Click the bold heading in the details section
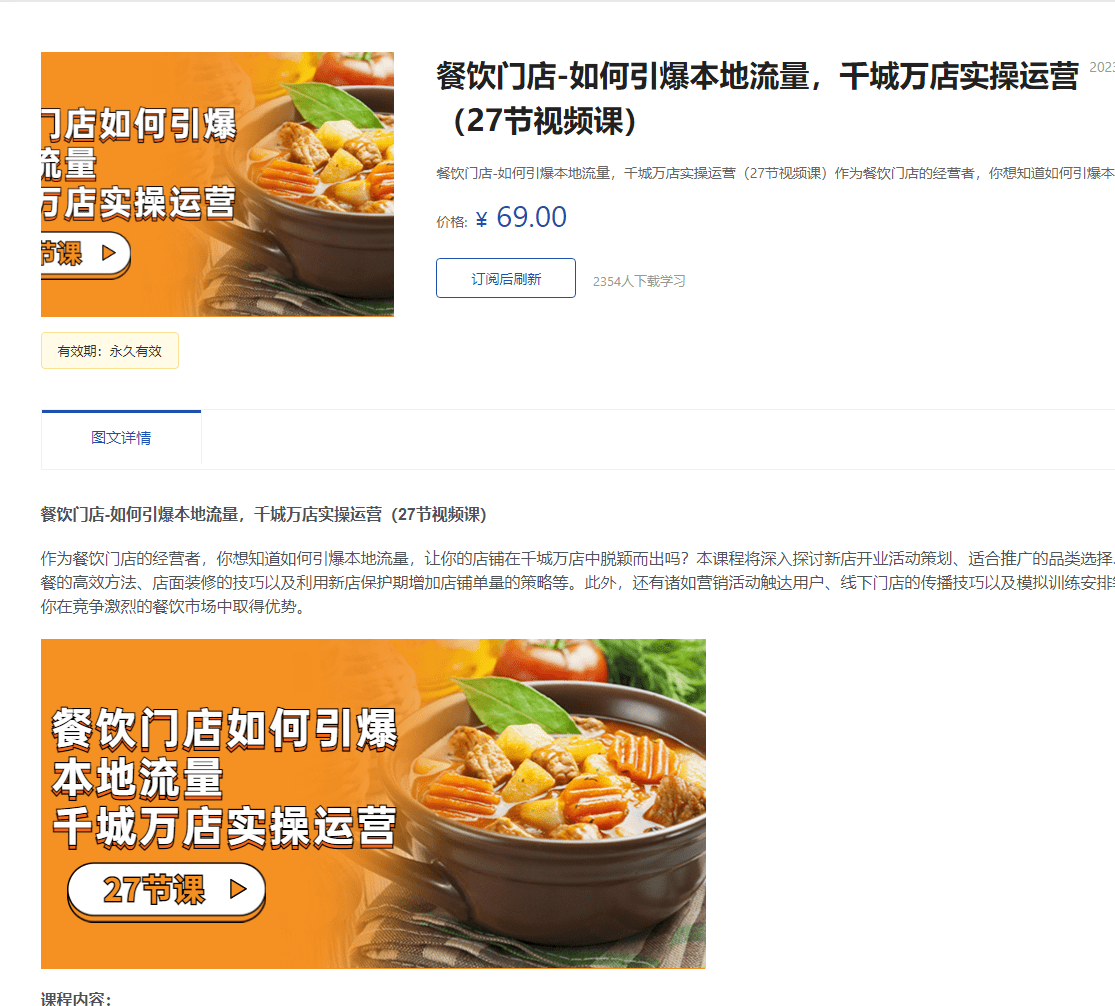This screenshot has width=1115, height=1006. [x=263, y=514]
